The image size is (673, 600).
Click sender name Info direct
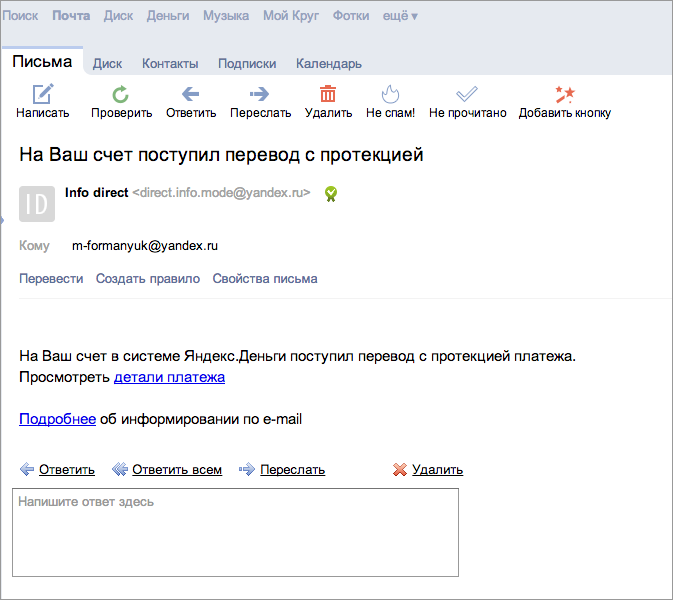pyautogui.click(x=97, y=193)
